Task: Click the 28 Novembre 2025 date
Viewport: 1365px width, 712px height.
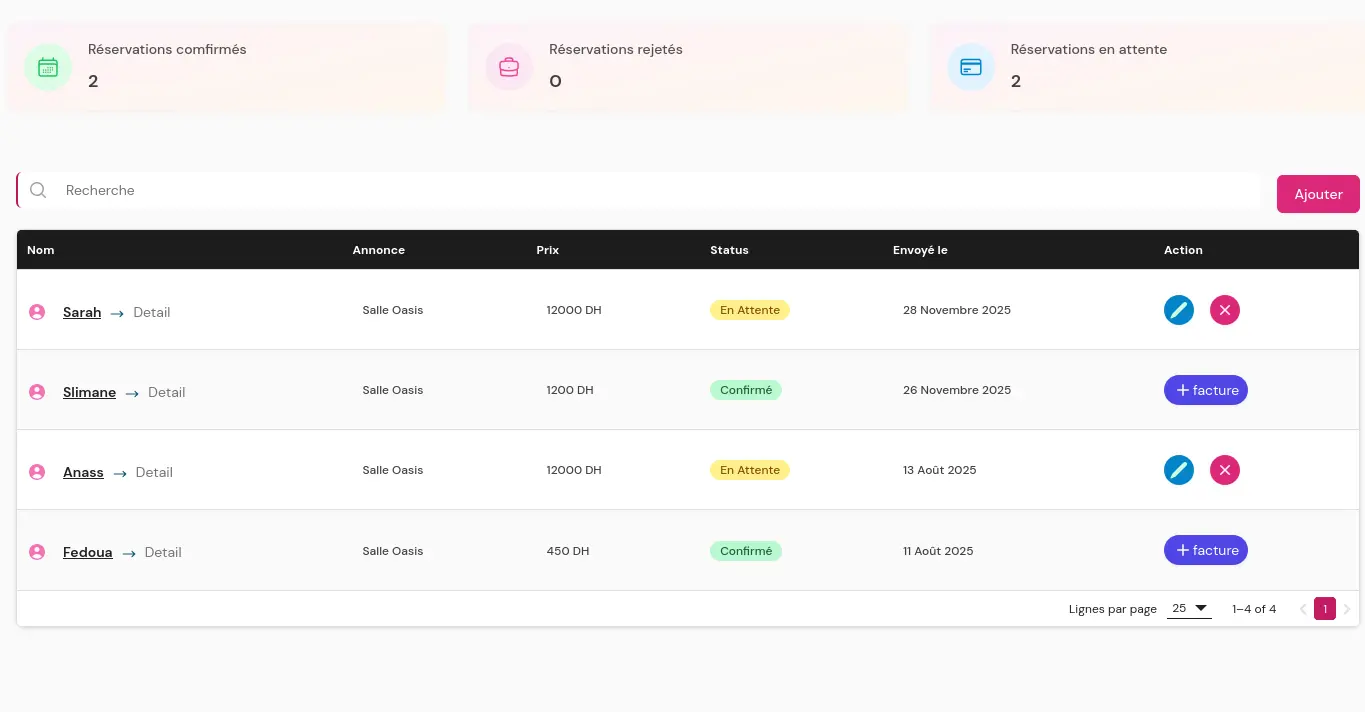Action: coord(957,310)
